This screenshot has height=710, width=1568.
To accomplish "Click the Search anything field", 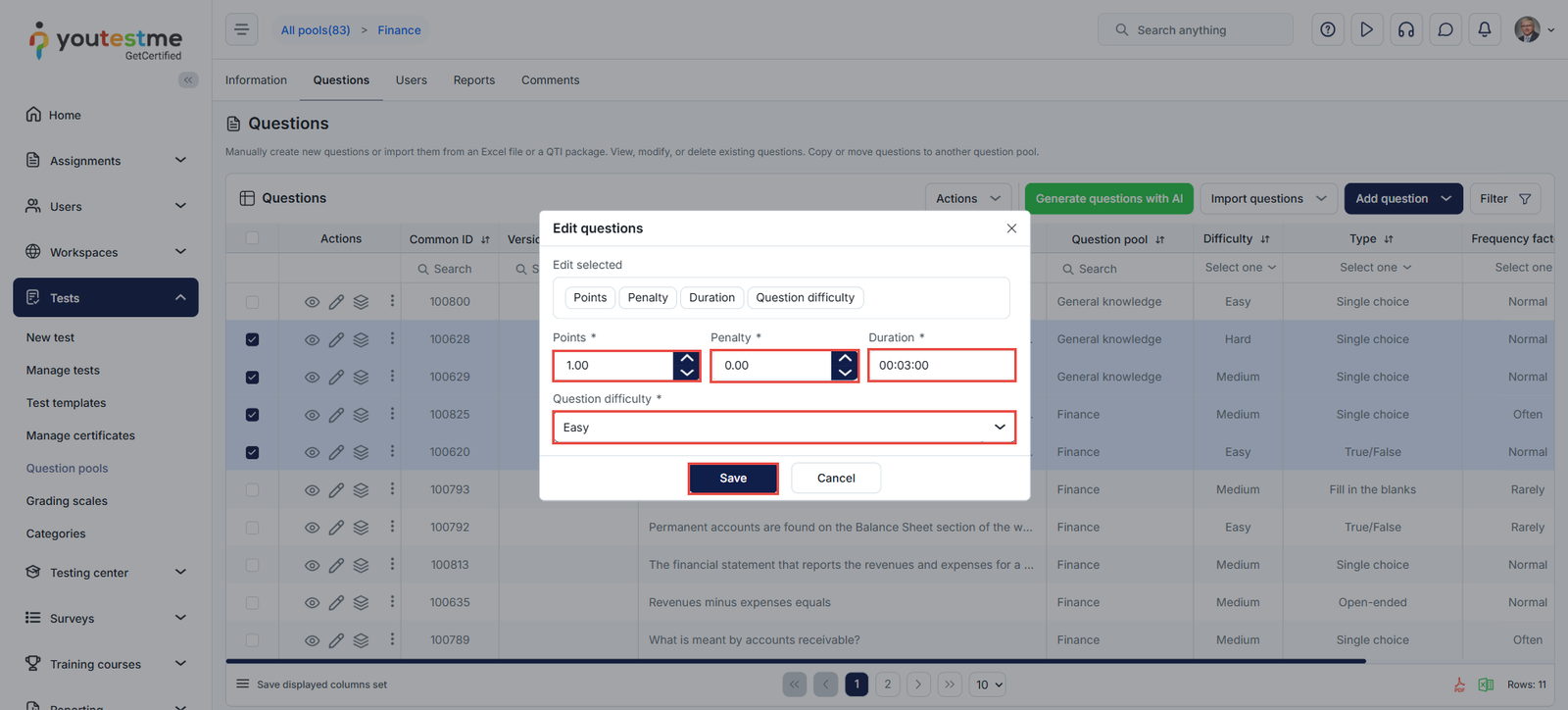I will pos(1196,30).
